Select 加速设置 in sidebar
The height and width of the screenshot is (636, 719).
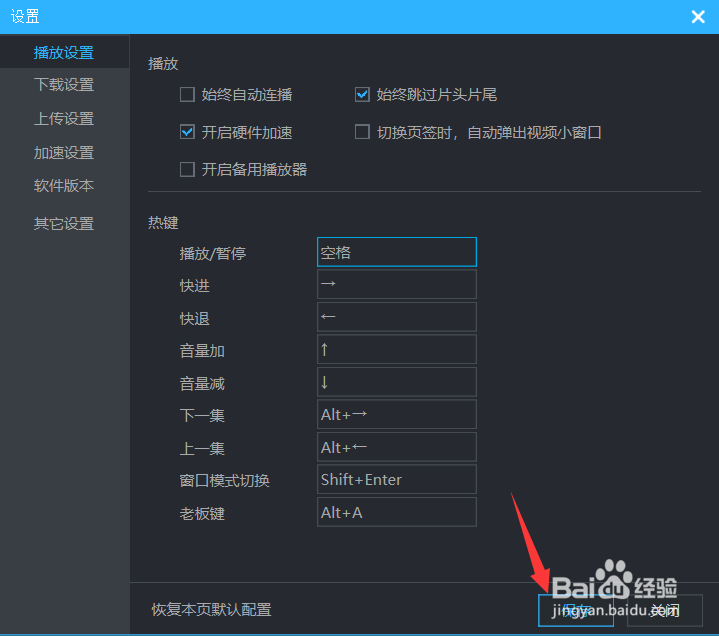click(64, 153)
